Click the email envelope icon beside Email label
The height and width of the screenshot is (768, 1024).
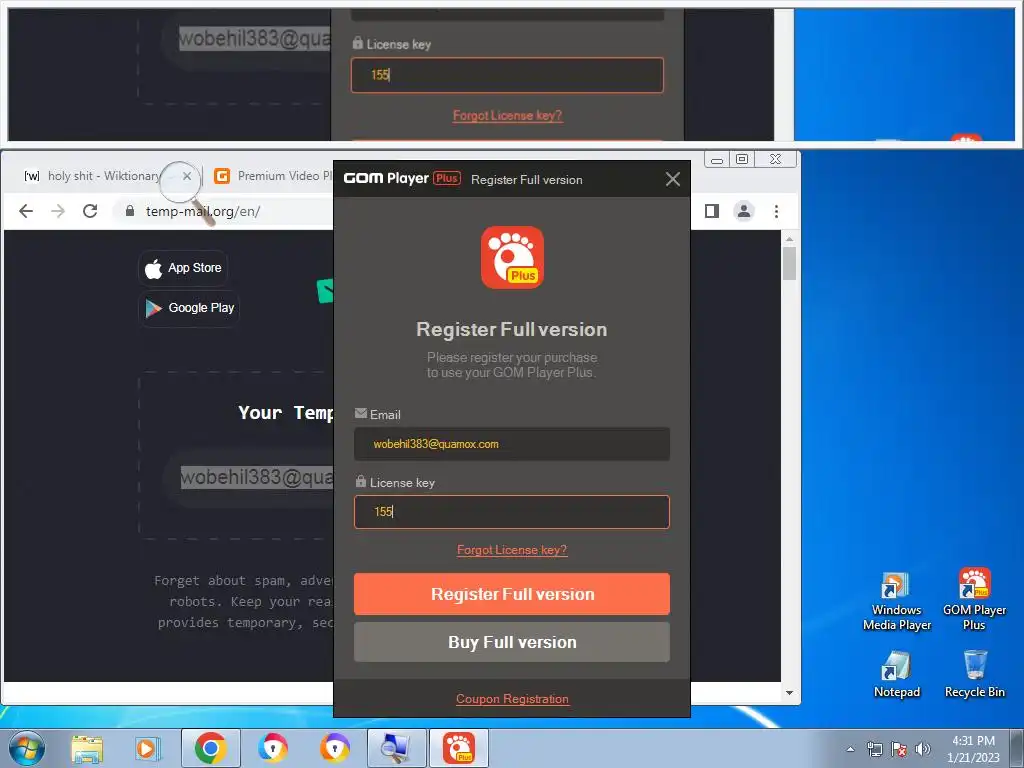(360, 413)
